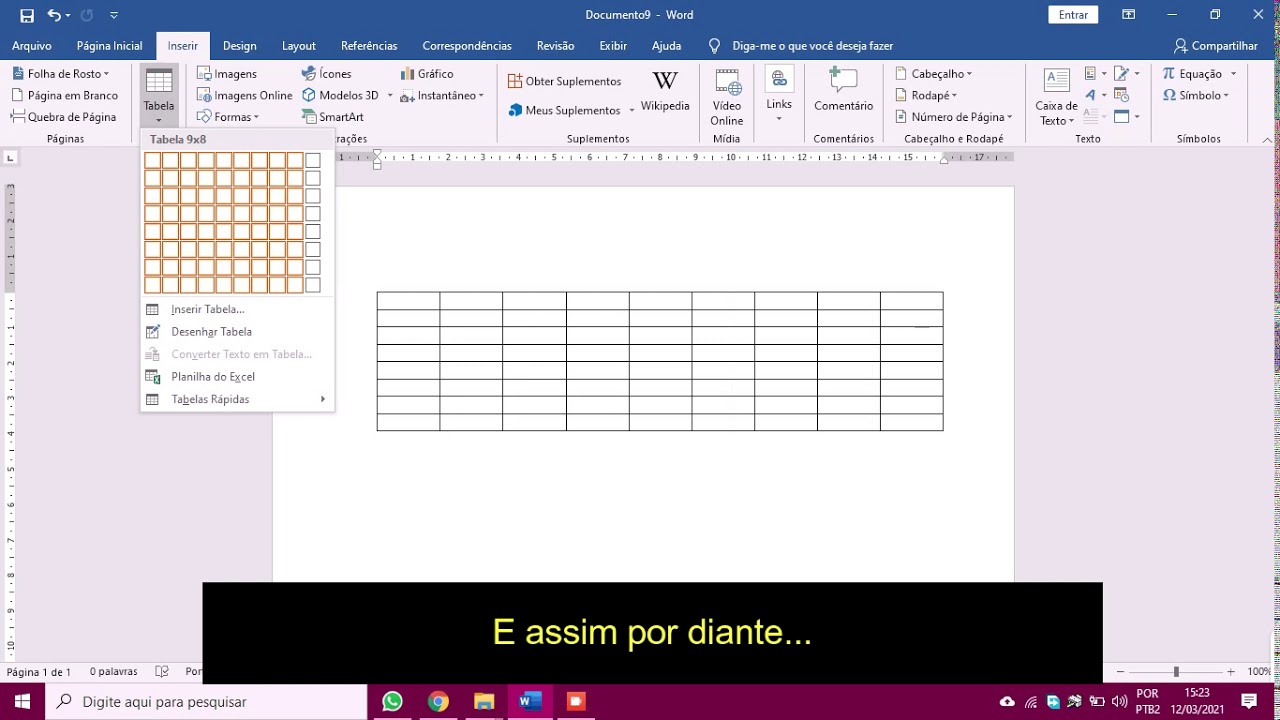Open SmartArt graphic dialog
The width and height of the screenshot is (1280, 720).
[333, 117]
